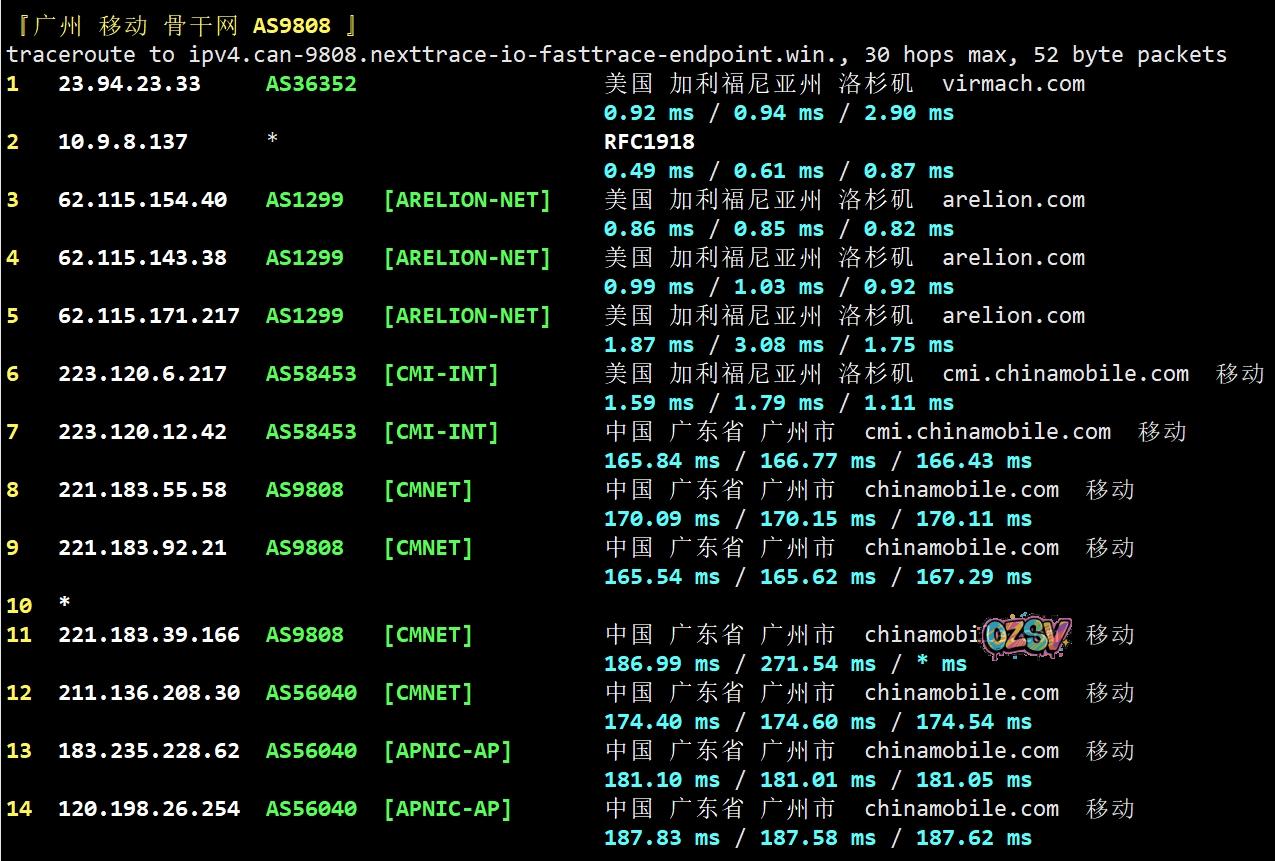Select the IP address 221.183.39.166
Viewport: 1275px width, 861px height.
[149, 635]
